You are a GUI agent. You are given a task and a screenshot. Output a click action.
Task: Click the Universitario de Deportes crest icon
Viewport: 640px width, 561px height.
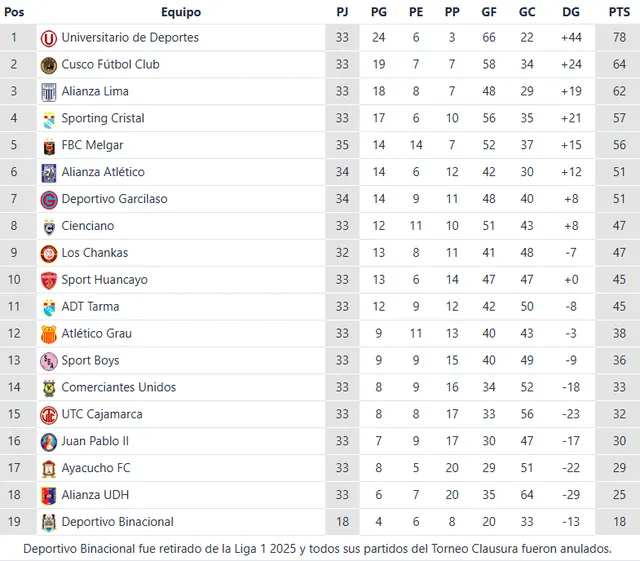click(48, 38)
